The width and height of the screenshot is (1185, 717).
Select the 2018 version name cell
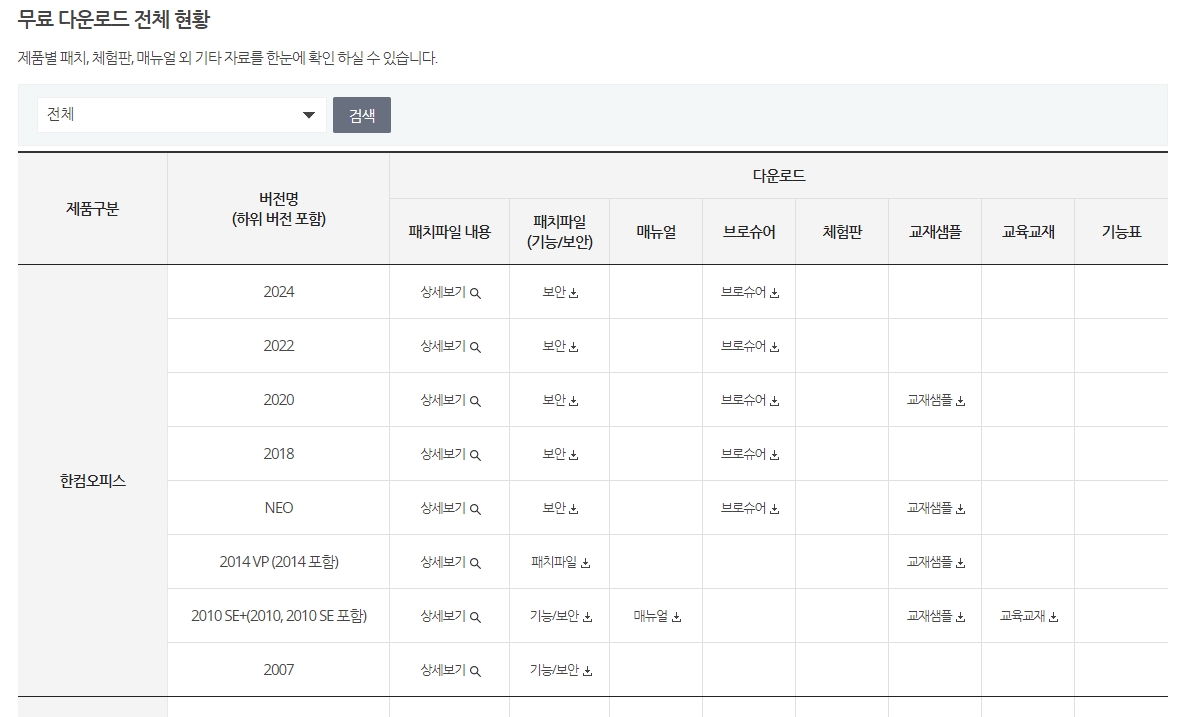click(x=279, y=454)
